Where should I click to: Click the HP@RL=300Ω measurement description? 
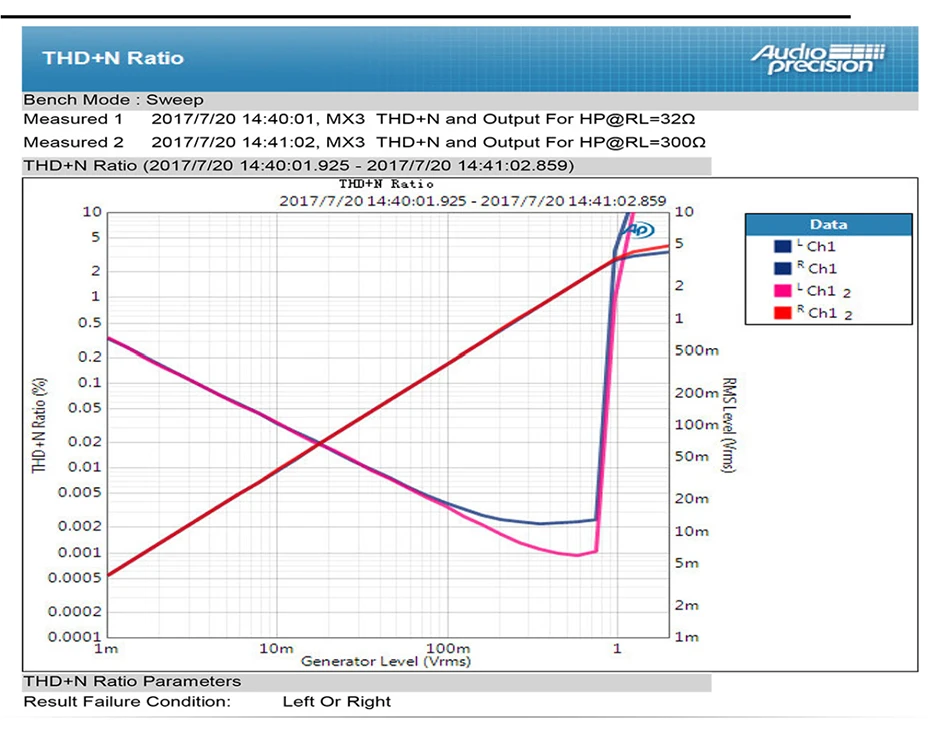pos(541,142)
